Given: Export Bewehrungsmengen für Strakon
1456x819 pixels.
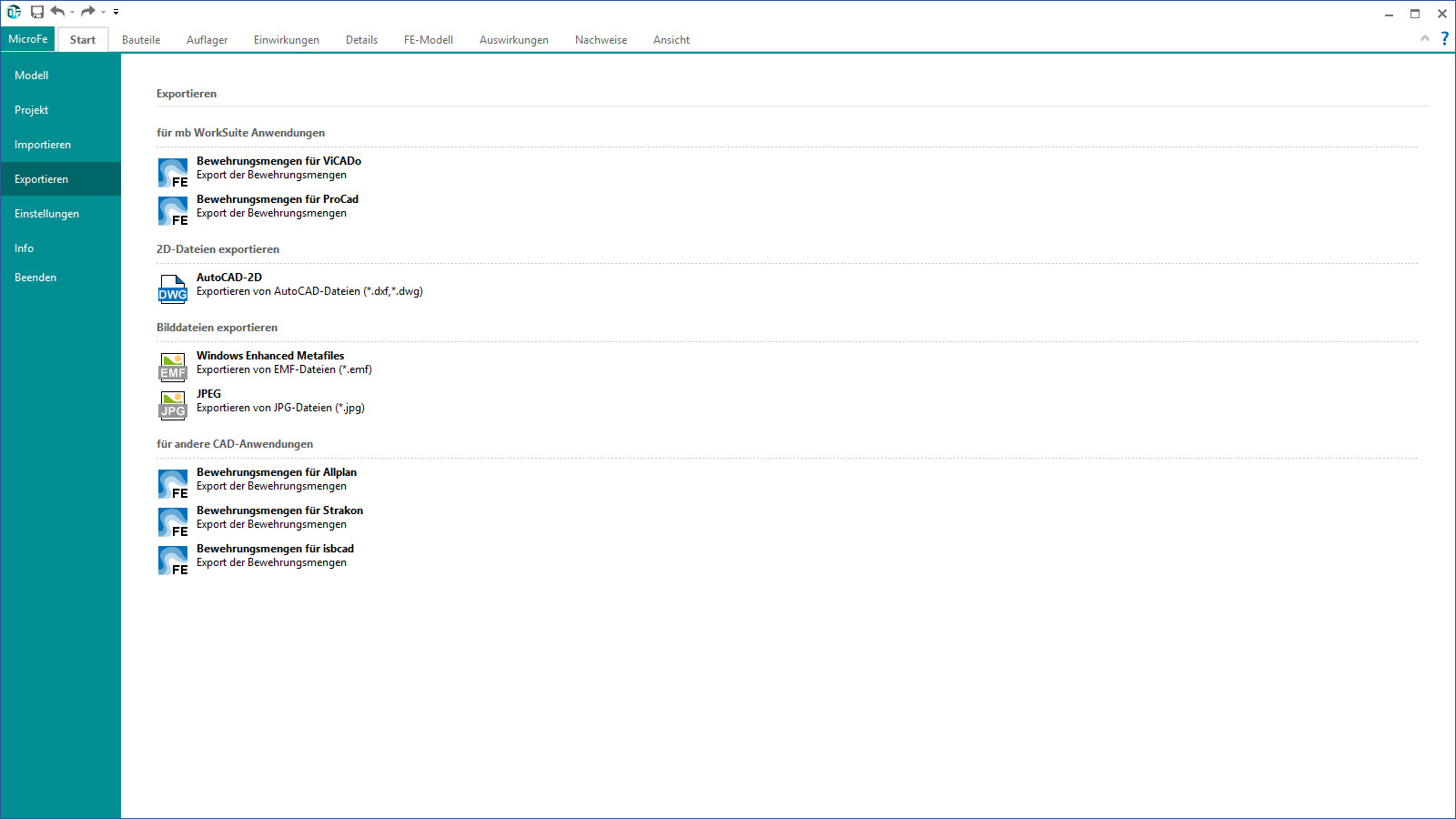Looking at the screenshot, I should pyautogui.click(x=279, y=511).
